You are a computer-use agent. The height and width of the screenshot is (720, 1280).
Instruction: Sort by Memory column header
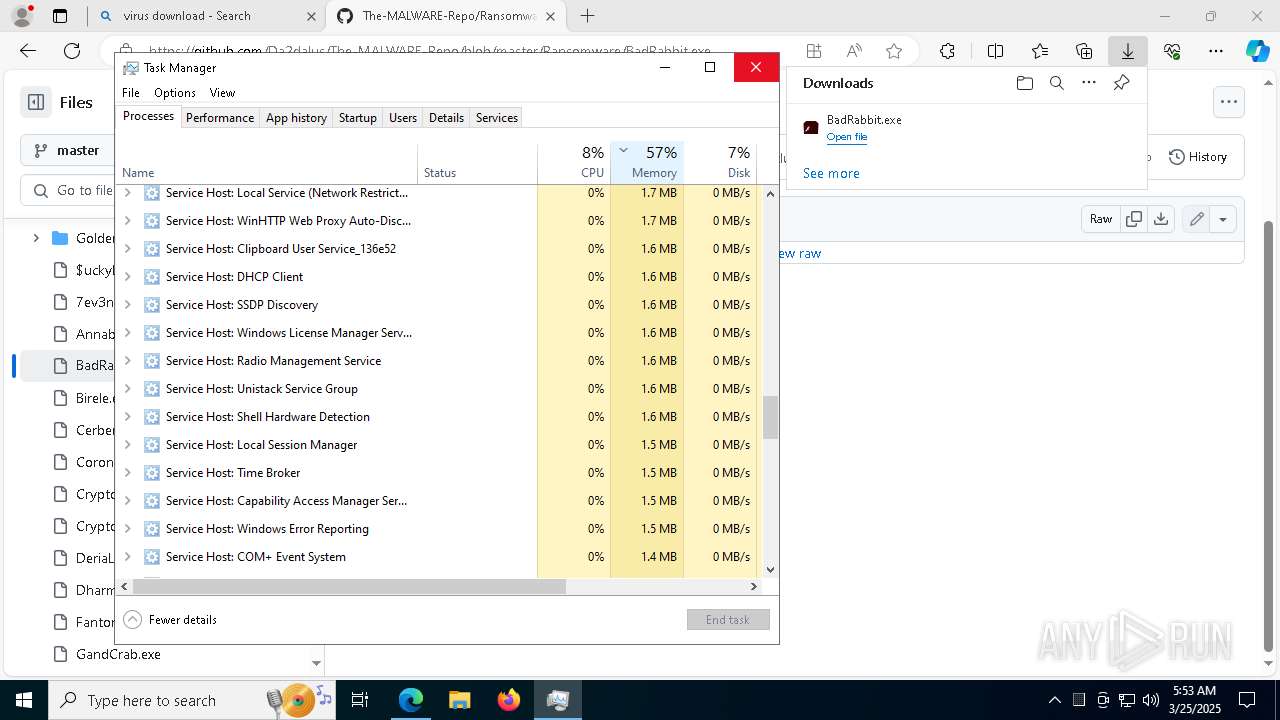coord(647,162)
